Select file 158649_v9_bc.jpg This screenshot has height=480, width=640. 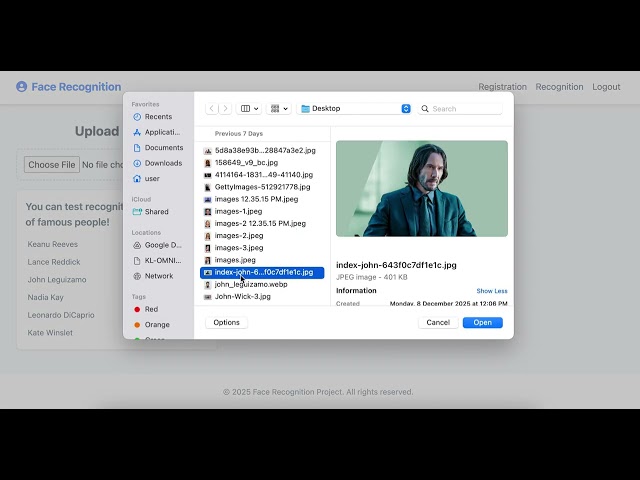click(x=262, y=163)
